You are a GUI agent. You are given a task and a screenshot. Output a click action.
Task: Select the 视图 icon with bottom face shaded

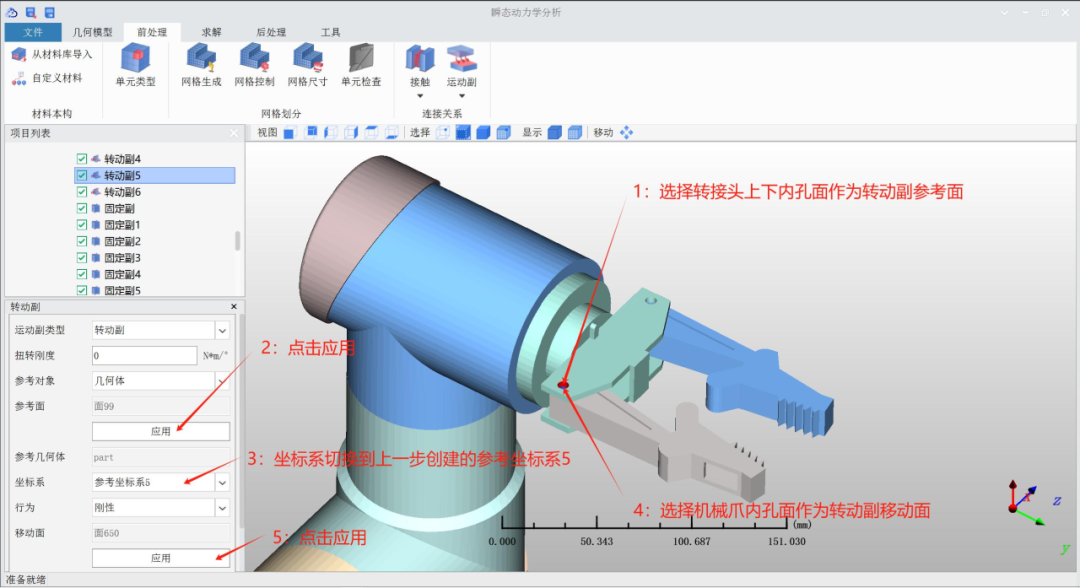tap(392, 132)
